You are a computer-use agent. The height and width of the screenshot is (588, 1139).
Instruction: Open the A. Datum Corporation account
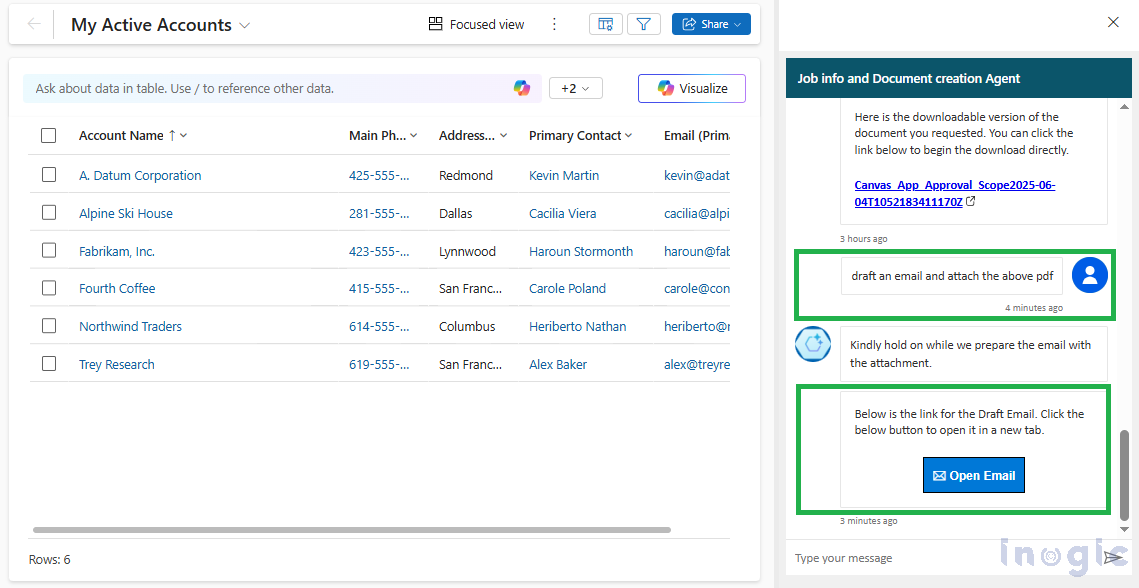[x=140, y=175]
